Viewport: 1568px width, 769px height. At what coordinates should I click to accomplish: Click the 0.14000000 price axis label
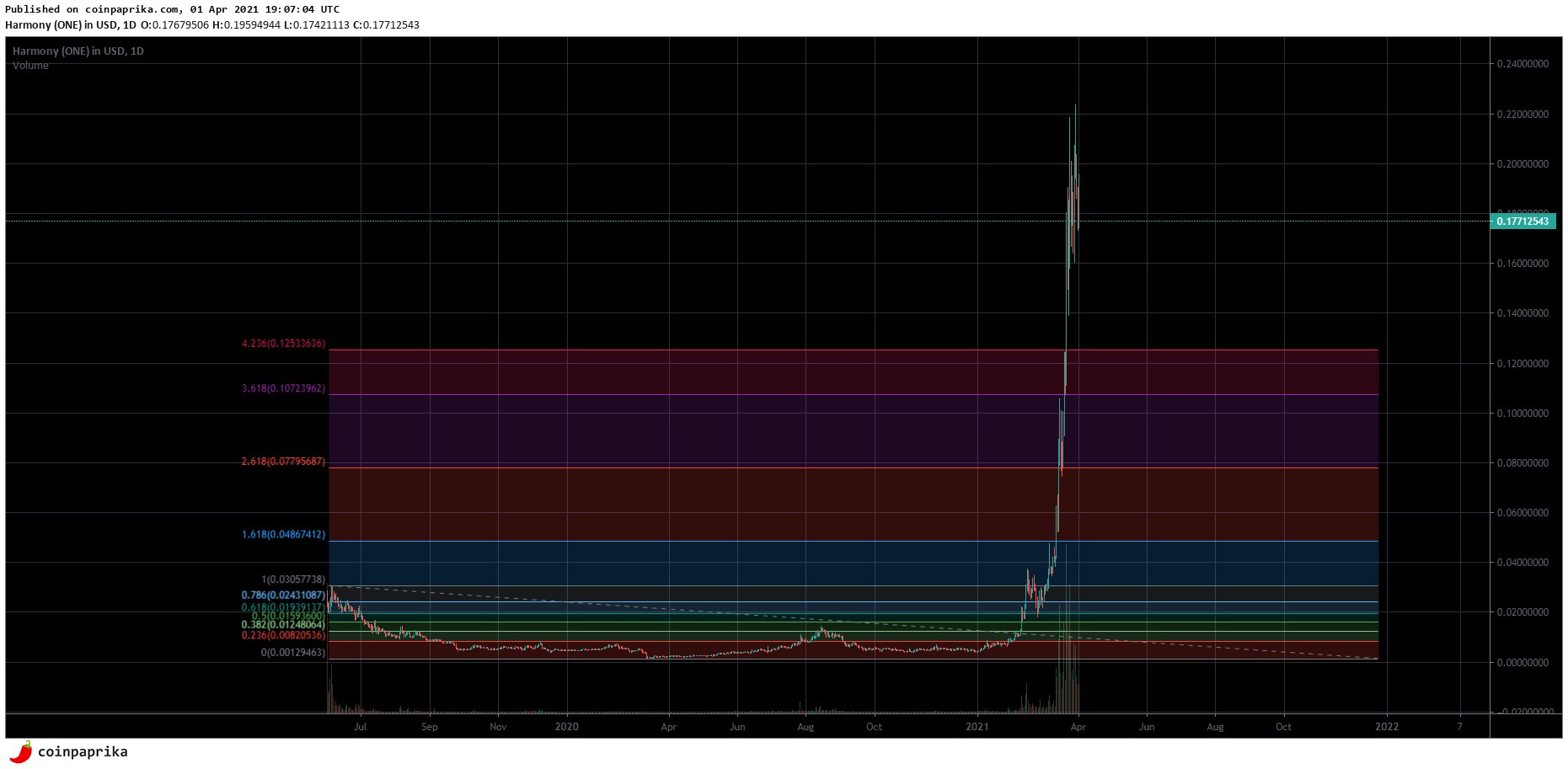pyautogui.click(x=1523, y=313)
